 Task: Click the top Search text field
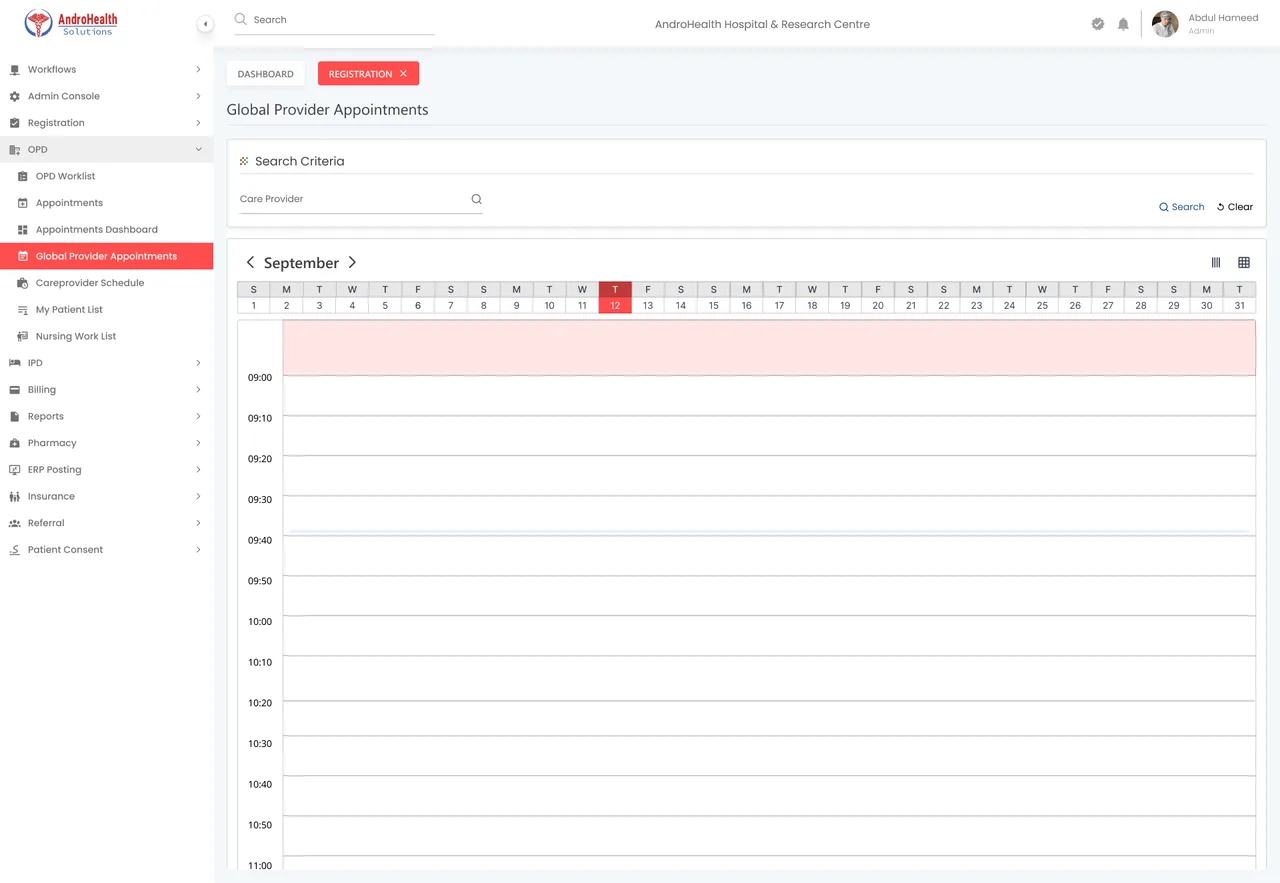pos(334,20)
